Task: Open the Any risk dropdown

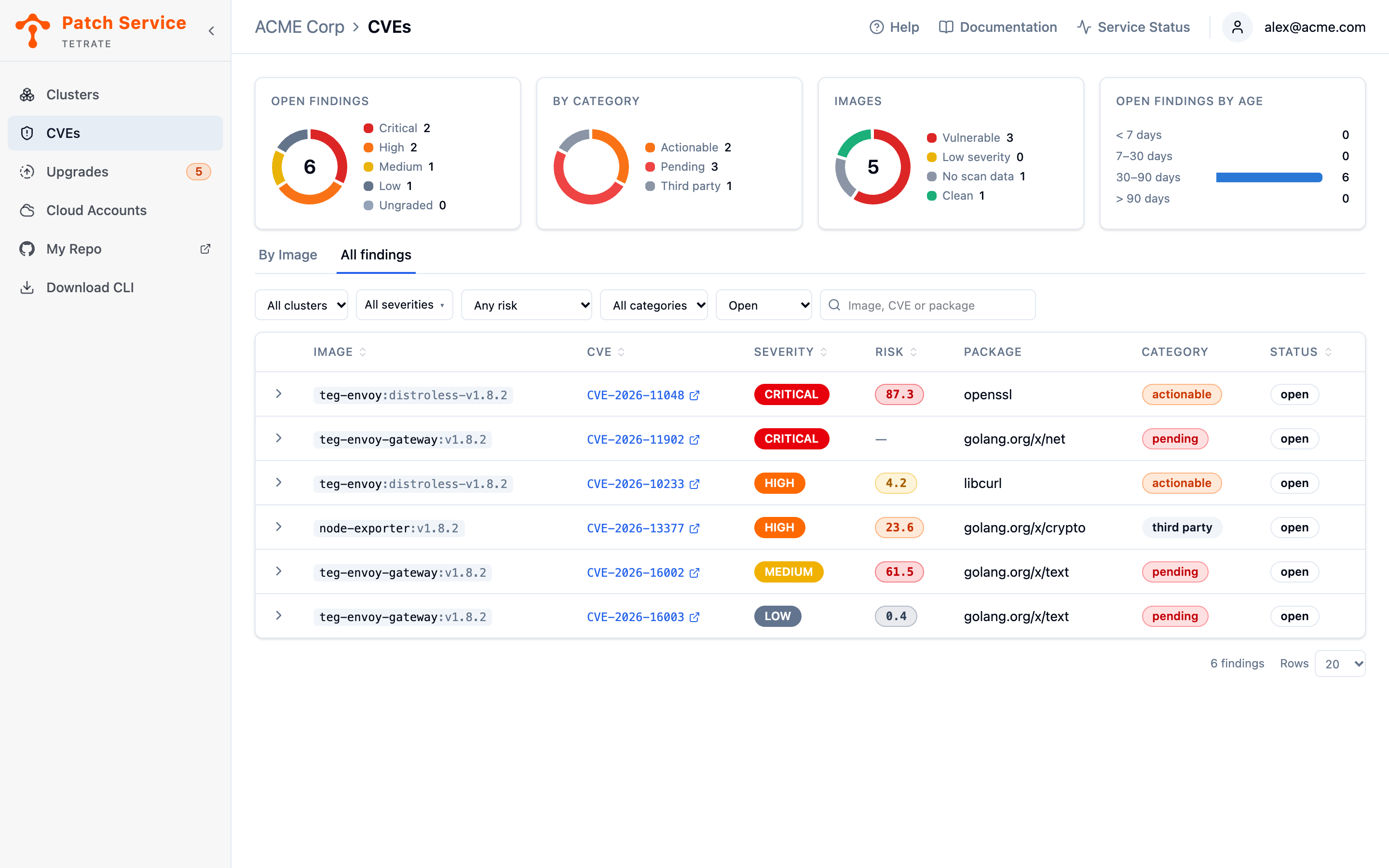Action: [526, 305]
